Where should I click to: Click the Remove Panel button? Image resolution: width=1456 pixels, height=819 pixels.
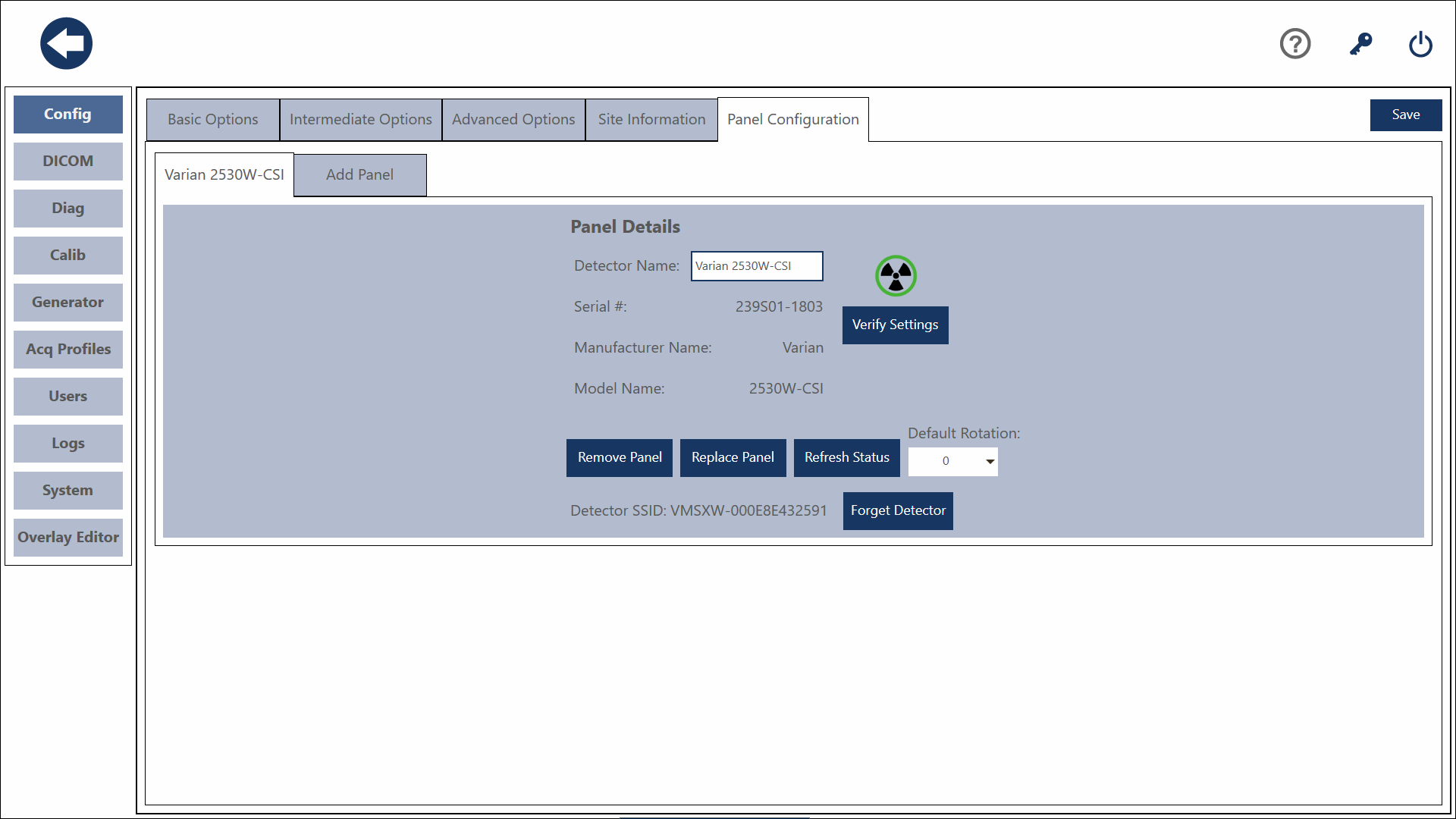click(620, 458)
